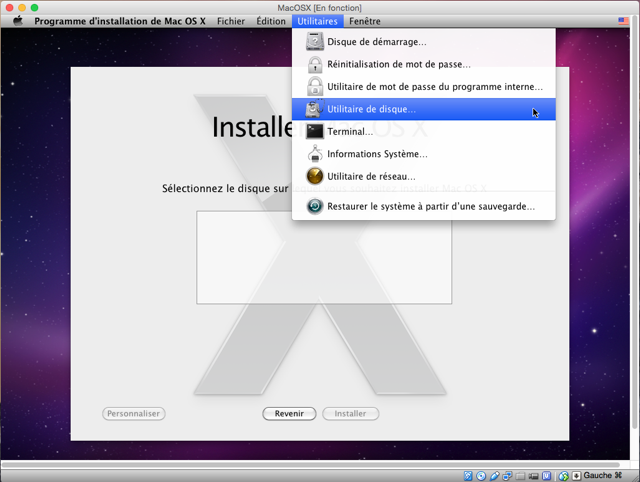Open the Apple menu
Screen dimensions: 640x482
[x=18, y=21]
